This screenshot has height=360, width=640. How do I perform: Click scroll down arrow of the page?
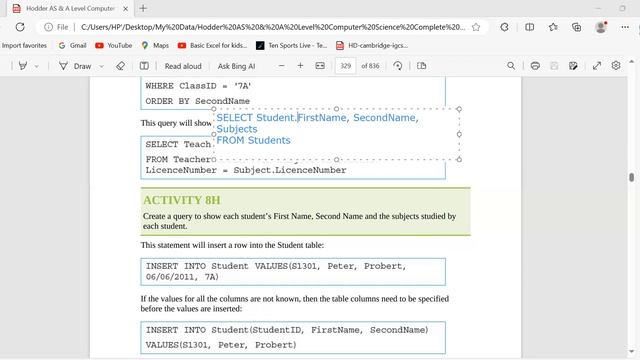tap(631, 352)
